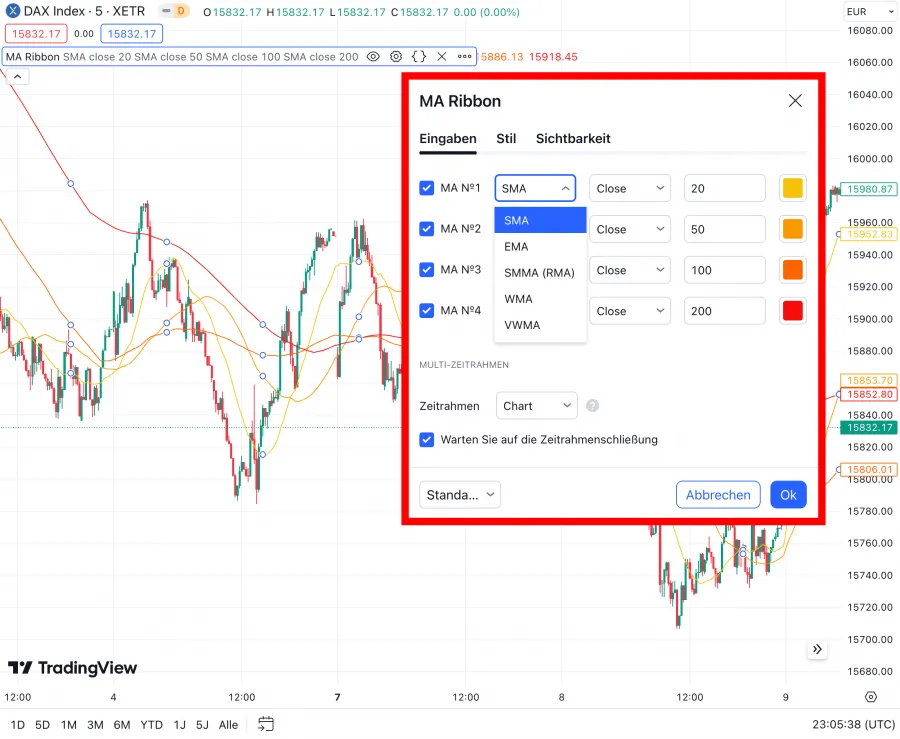Open MA Ribbon more options ellipsis icon
900x739 pixels.
[463, 57]
